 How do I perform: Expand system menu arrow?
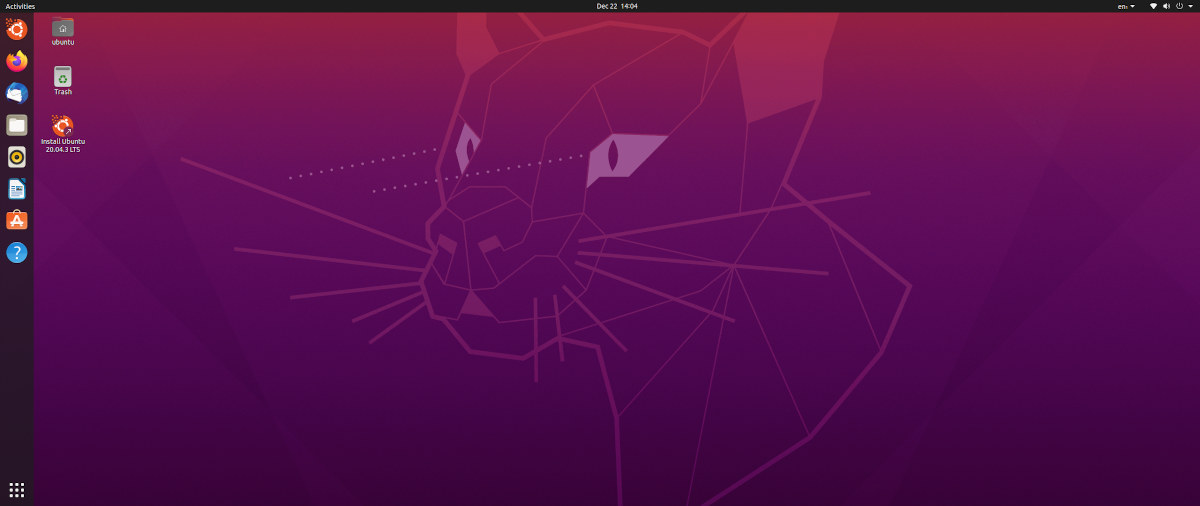1190,6
